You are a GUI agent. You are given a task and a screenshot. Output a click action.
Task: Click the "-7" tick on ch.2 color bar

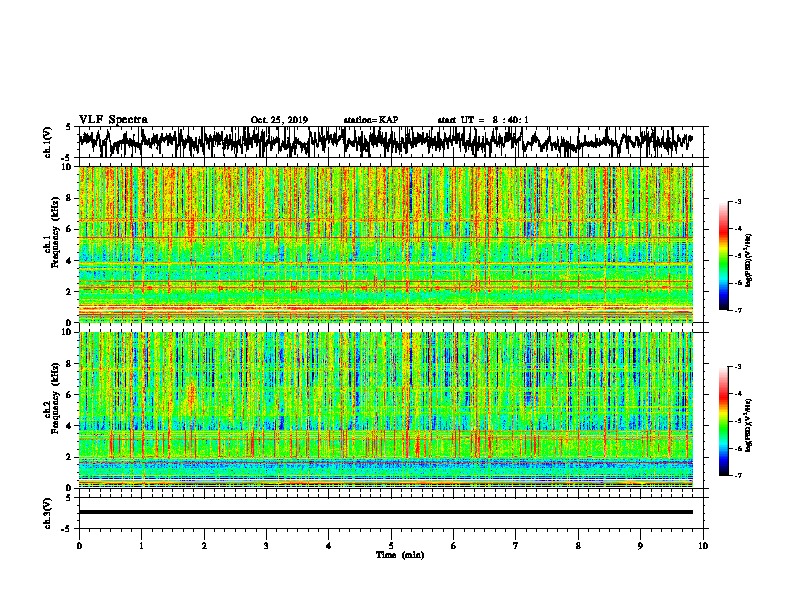(x=737, y=475)
